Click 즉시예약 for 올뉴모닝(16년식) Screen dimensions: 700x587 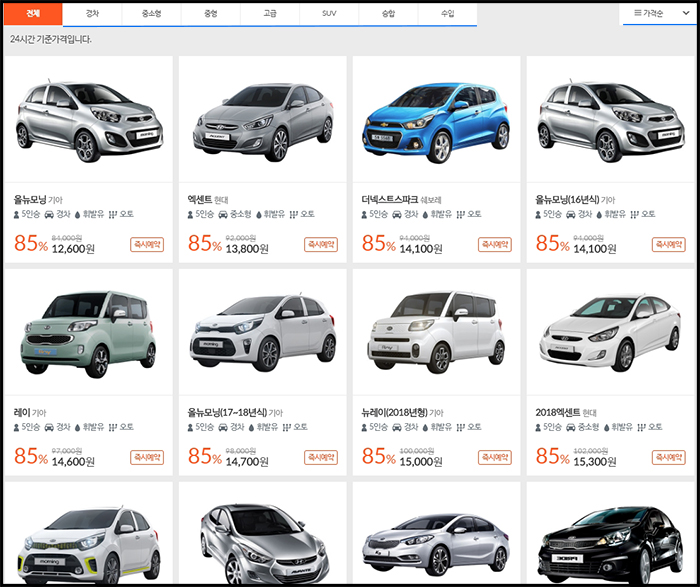coord(669,245)
